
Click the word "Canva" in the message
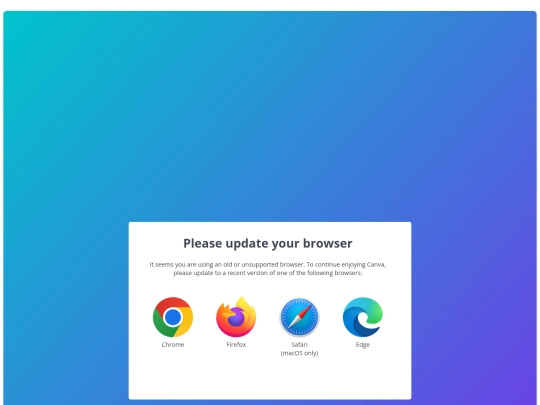(376, 264)
